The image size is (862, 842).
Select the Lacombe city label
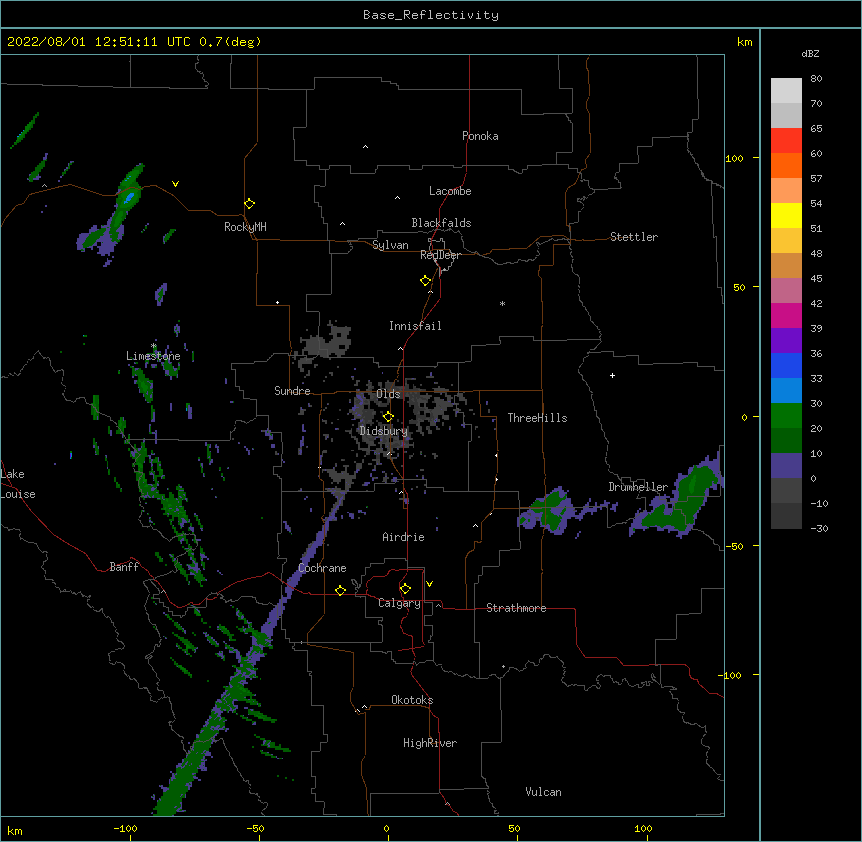point(450,191)
